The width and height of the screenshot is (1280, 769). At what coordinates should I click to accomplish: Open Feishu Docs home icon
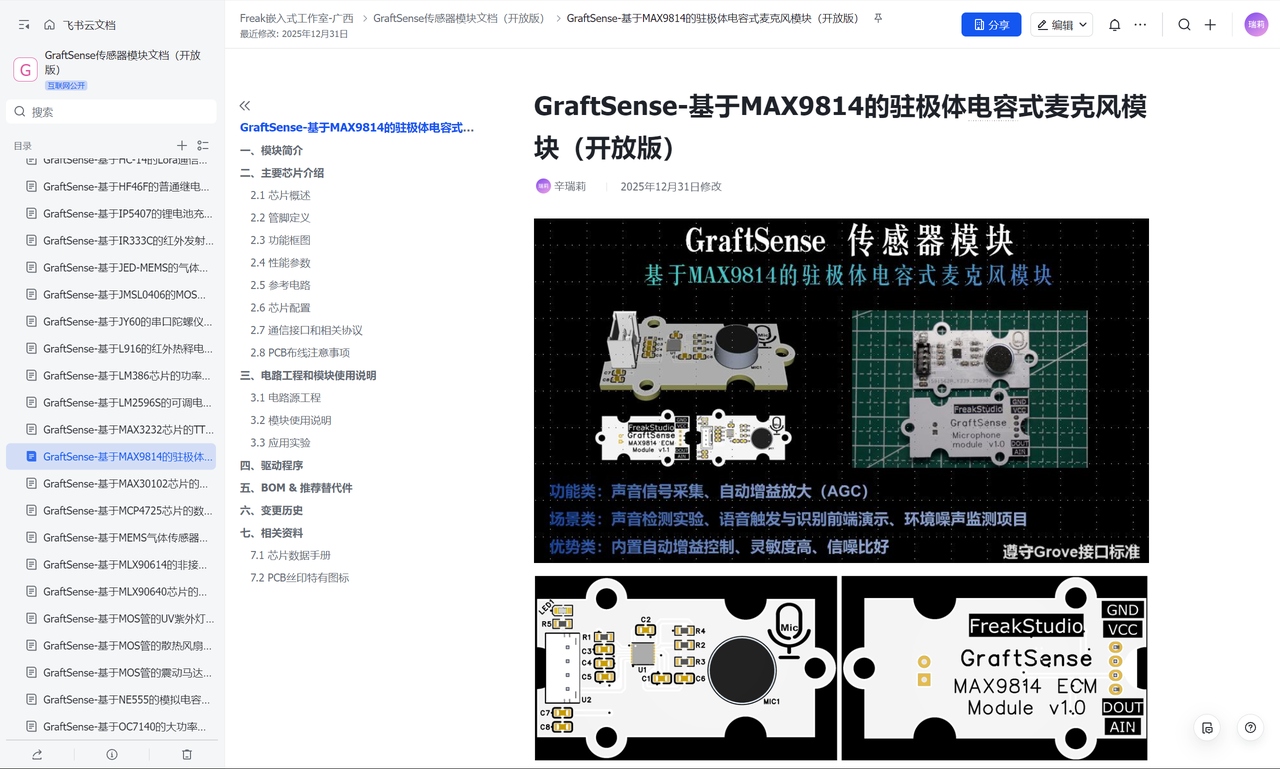[x=49, y=25]
